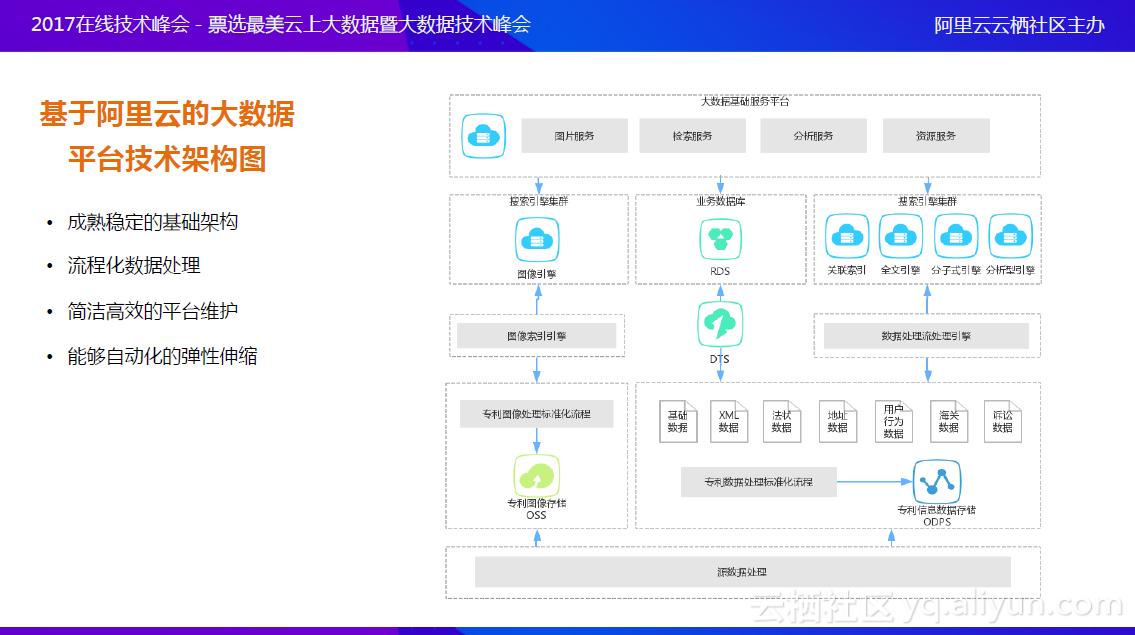The width and height of the screenshot is (1135, 635).
Task: Click the DTS transfer service icon
Action: (718, 323)
